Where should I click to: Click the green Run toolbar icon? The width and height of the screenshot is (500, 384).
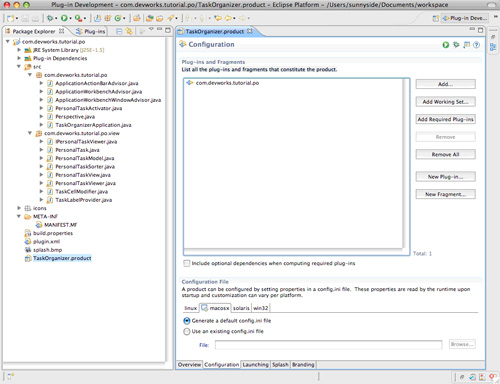pyautogui.click(x=64, y=18)
